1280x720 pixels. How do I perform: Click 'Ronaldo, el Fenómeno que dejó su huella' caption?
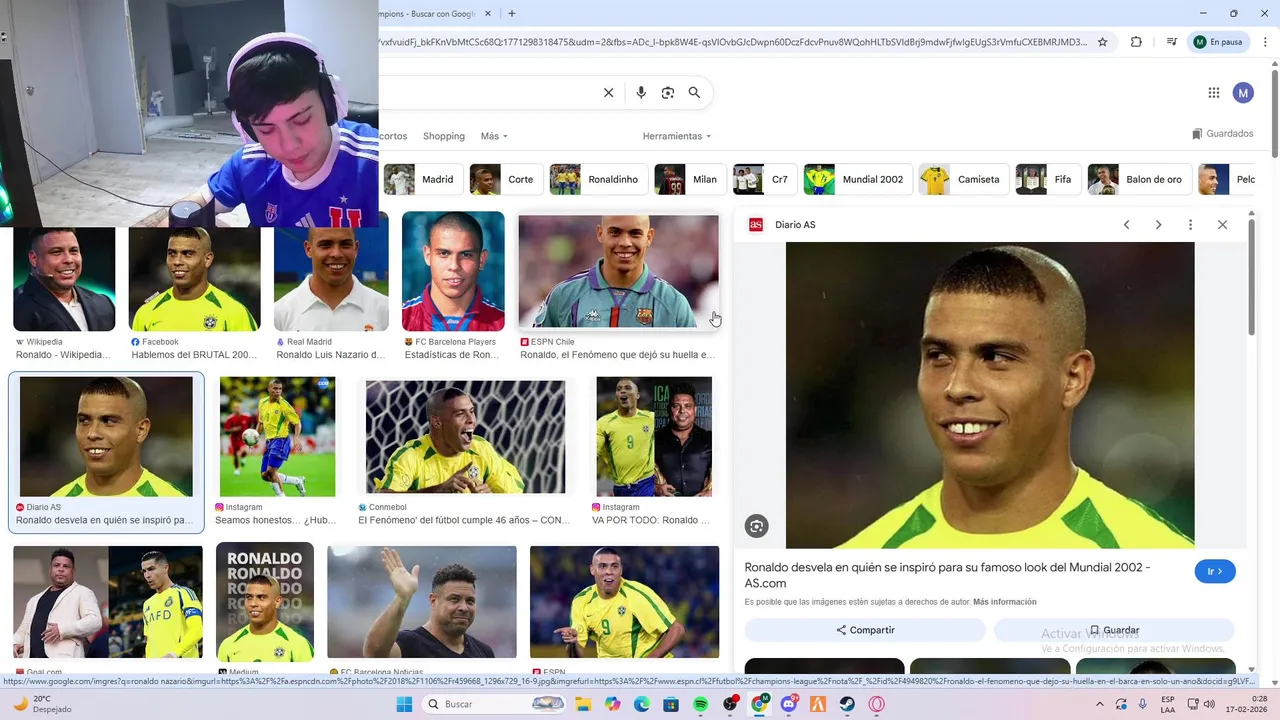[x=617, y=355]
